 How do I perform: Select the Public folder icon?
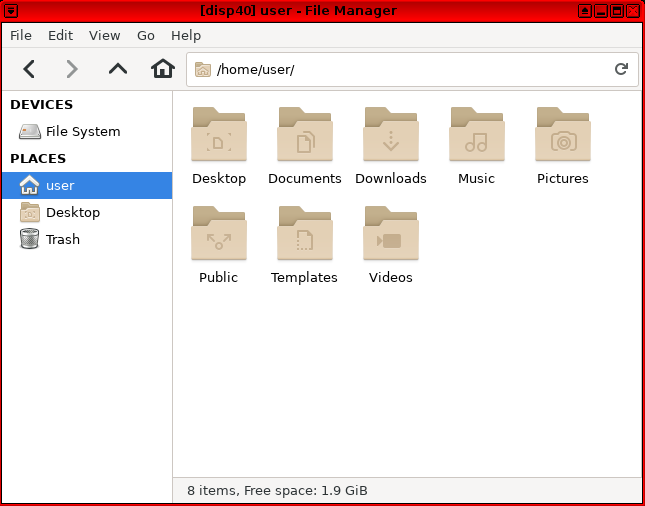[x=219, y=233]
